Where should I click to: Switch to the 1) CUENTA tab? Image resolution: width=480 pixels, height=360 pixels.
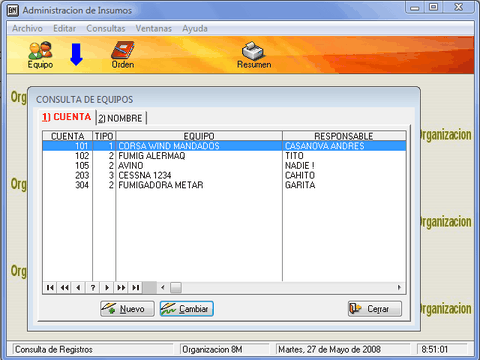[66, 117]
